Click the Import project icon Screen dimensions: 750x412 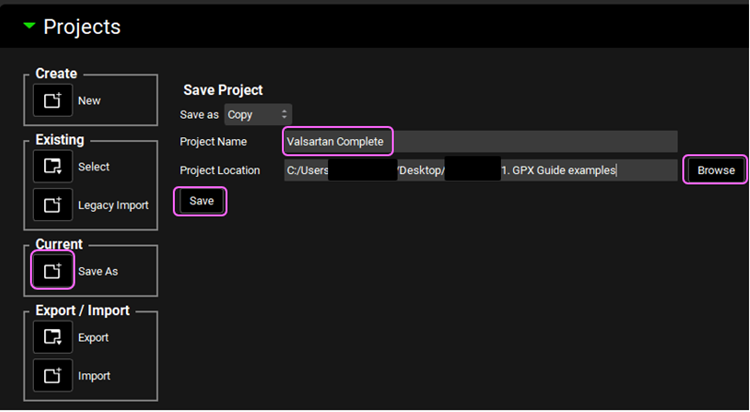click(x=53, y=376)
